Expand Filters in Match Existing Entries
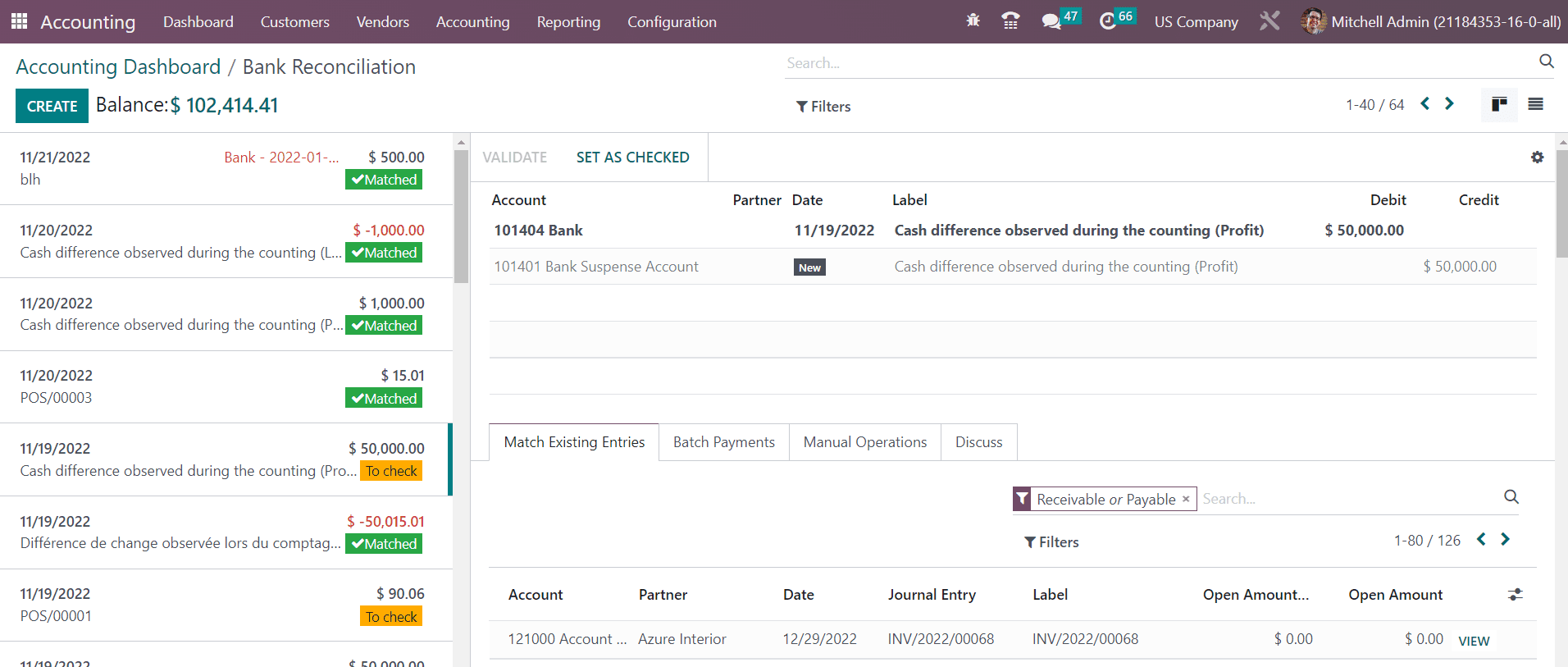Screen dimensions: 1568x667 [x=1051, y=542]
